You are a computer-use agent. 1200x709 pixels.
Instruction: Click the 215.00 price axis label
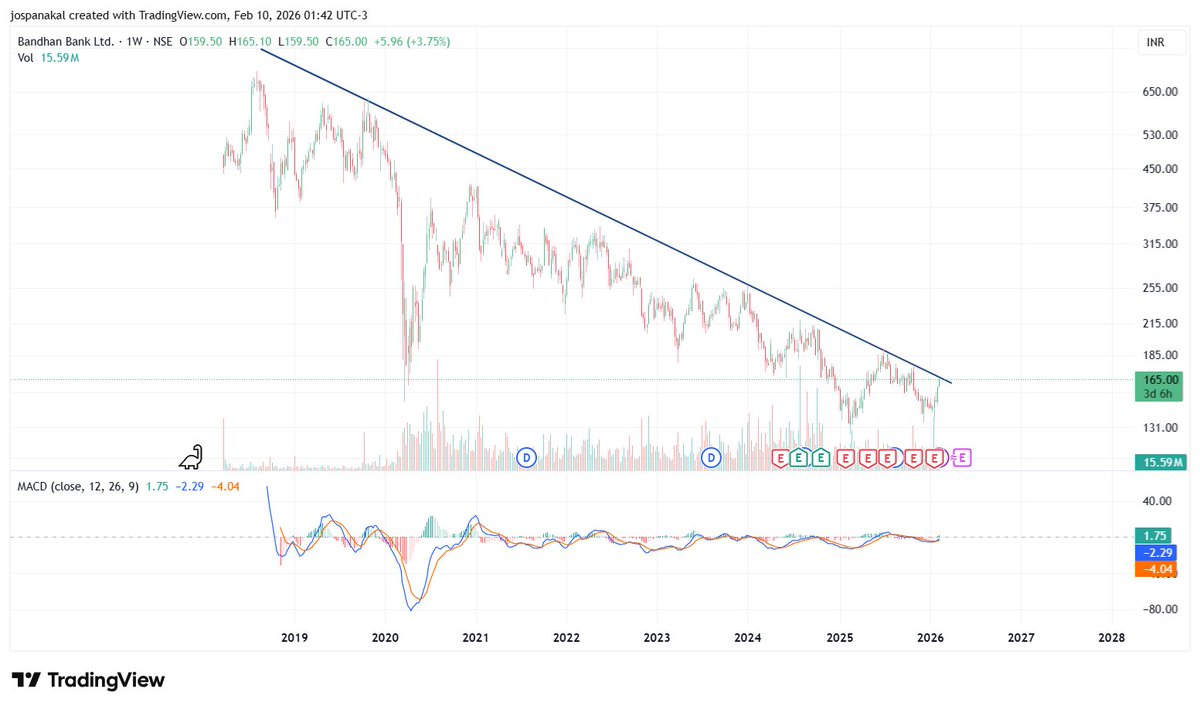pos(1160,324)
